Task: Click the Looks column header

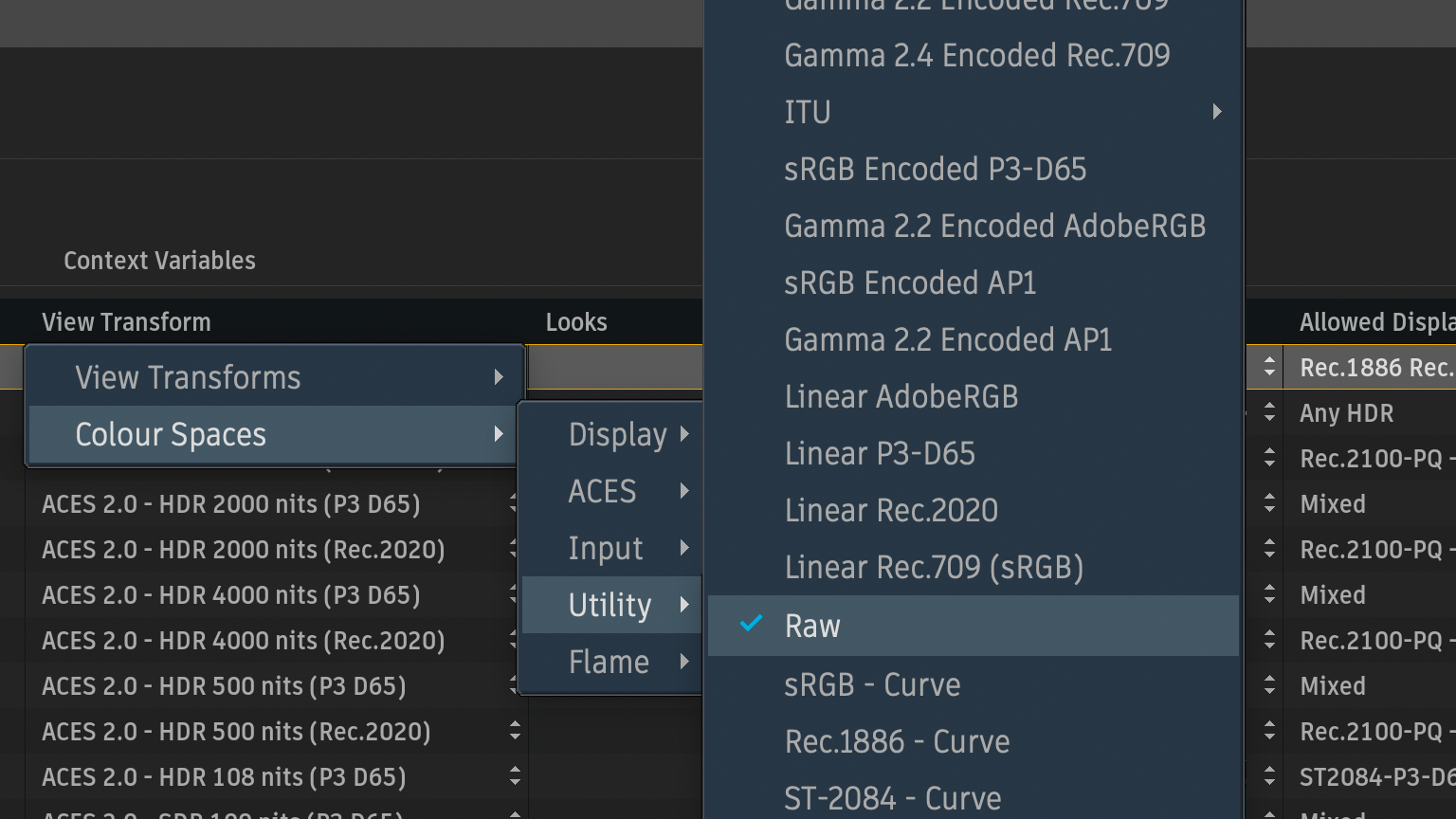Action: (x=576, y=322)
